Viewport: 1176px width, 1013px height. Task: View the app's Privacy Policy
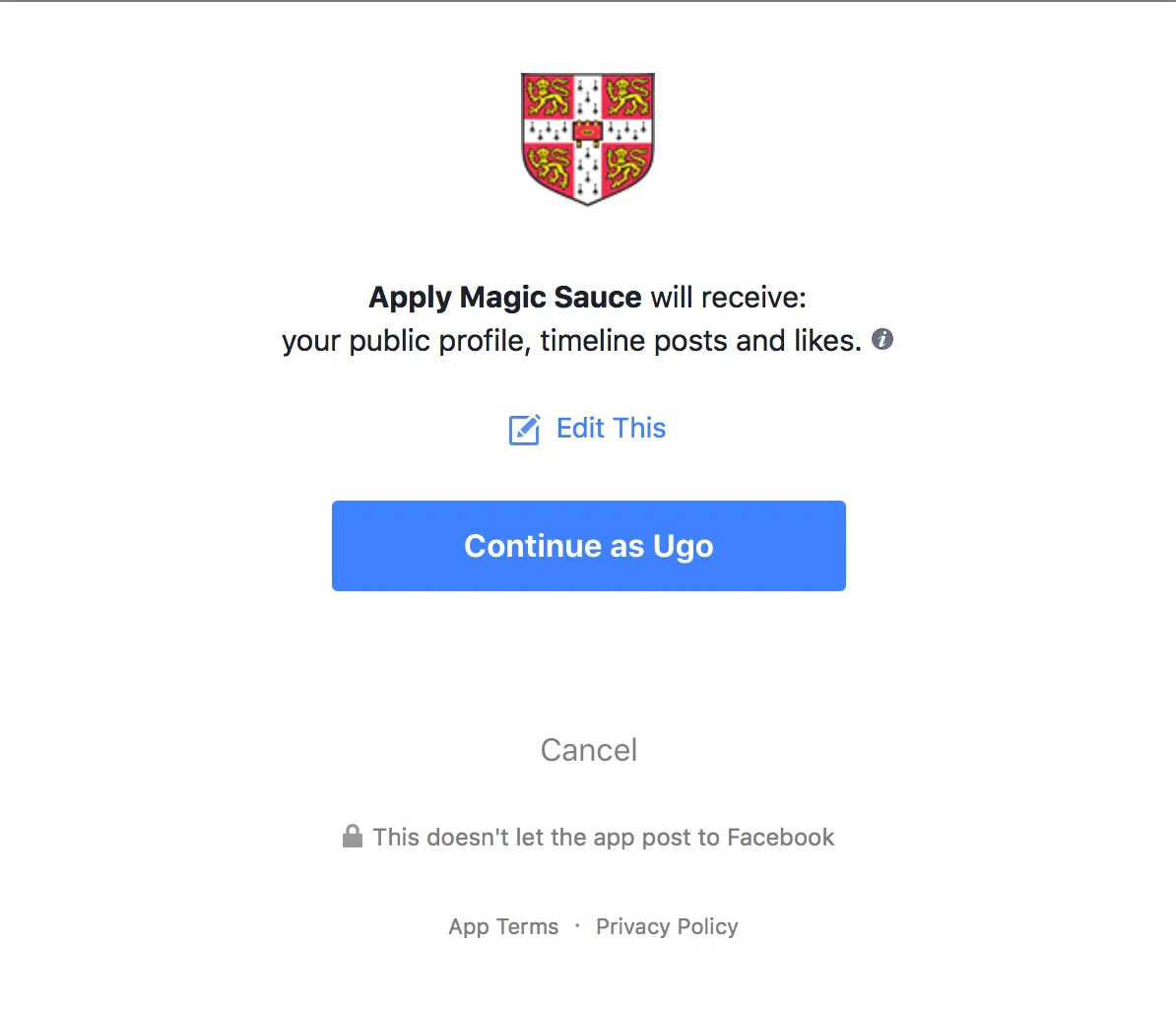click(x=667, y=926)
